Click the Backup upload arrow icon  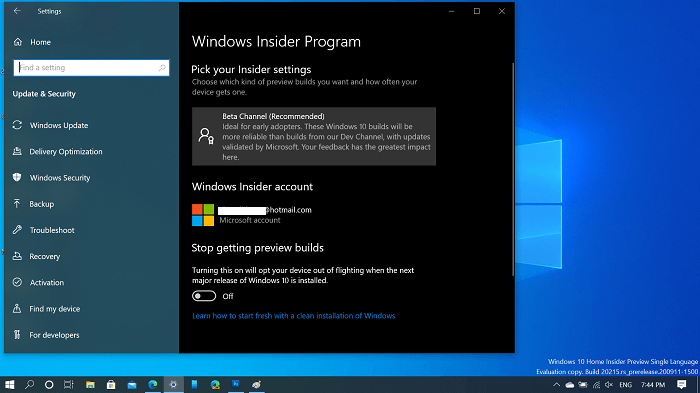17,204
